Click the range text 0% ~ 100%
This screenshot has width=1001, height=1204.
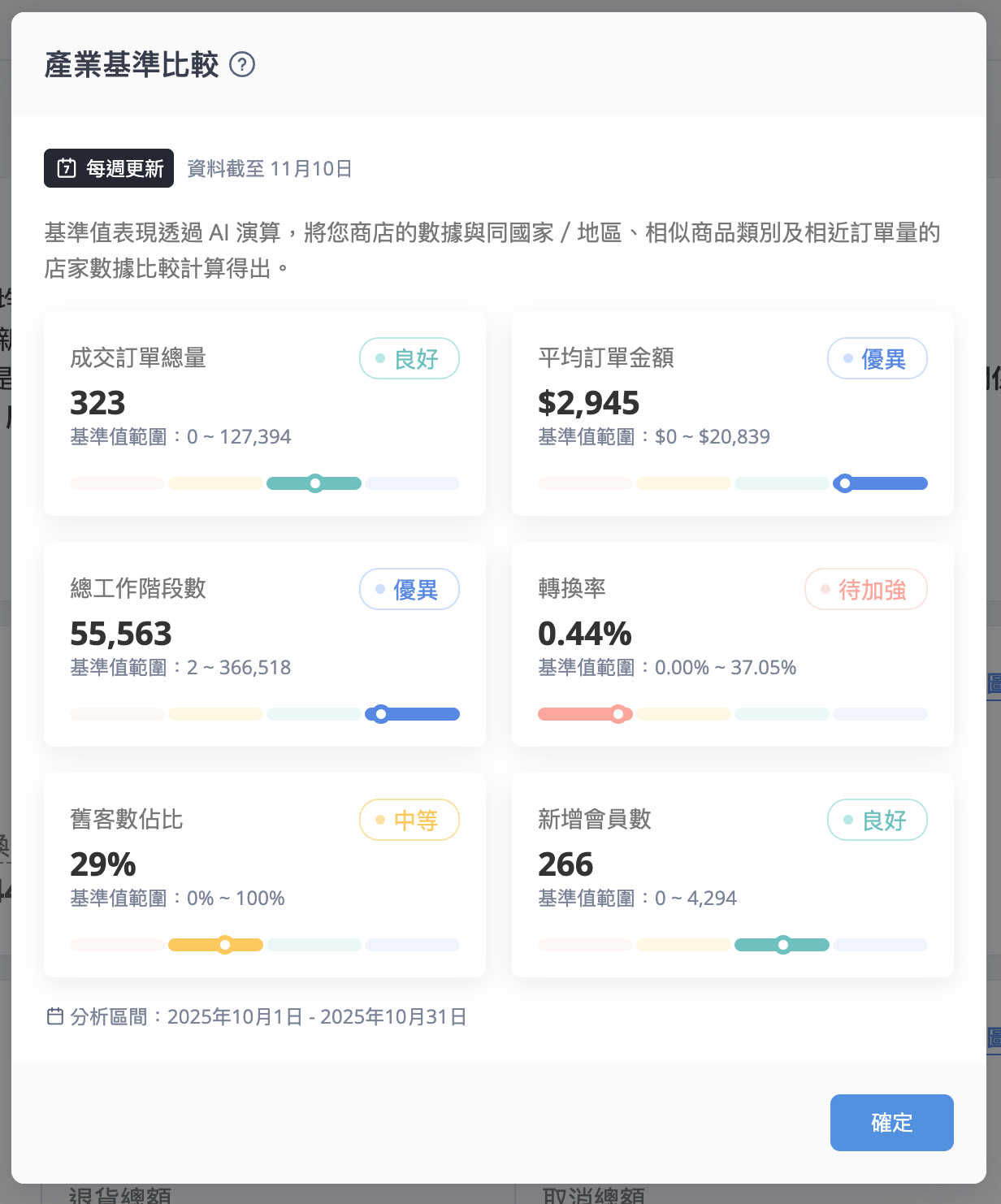pos(236,898)
